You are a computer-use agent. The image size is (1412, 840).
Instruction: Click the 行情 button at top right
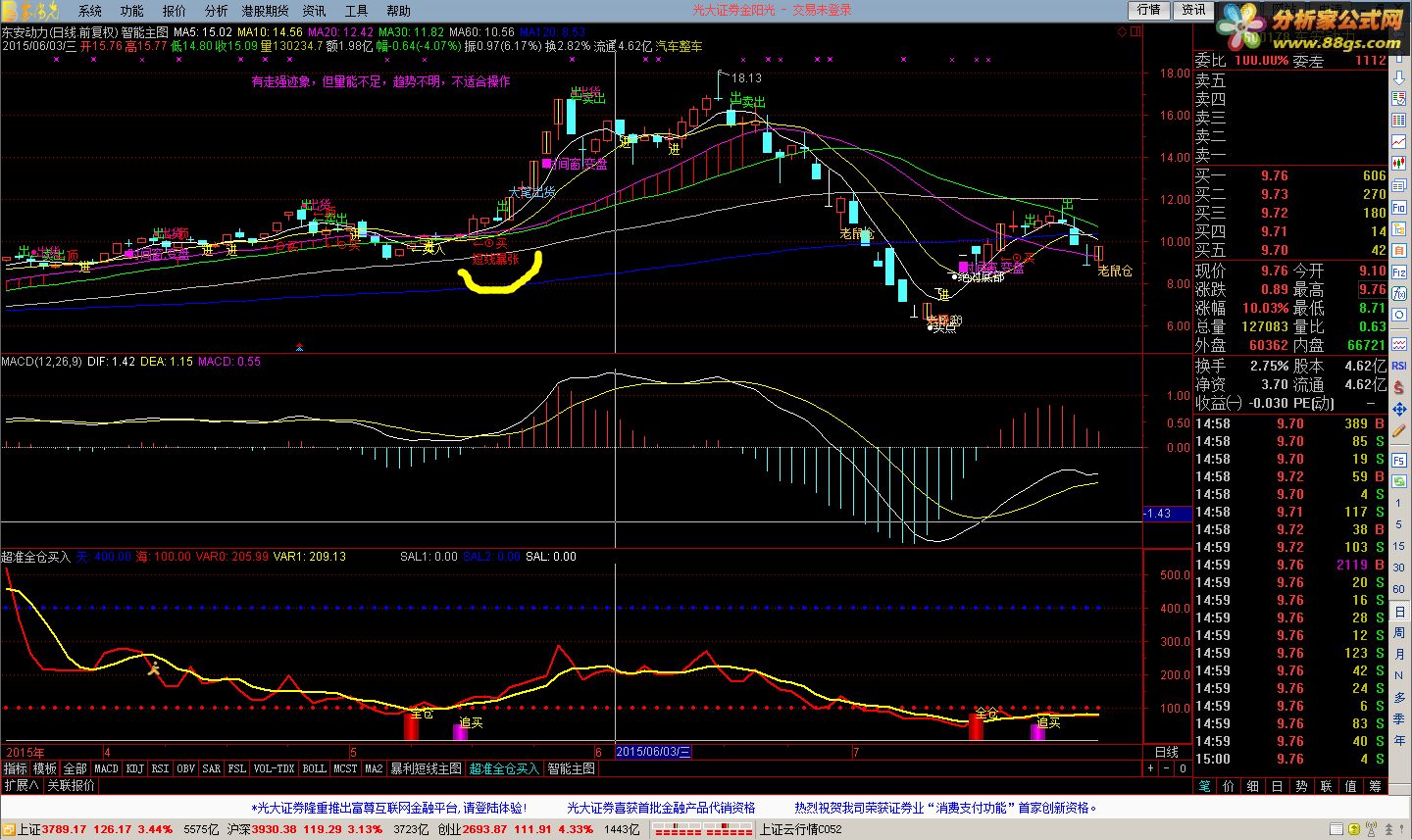[1149, 10]
